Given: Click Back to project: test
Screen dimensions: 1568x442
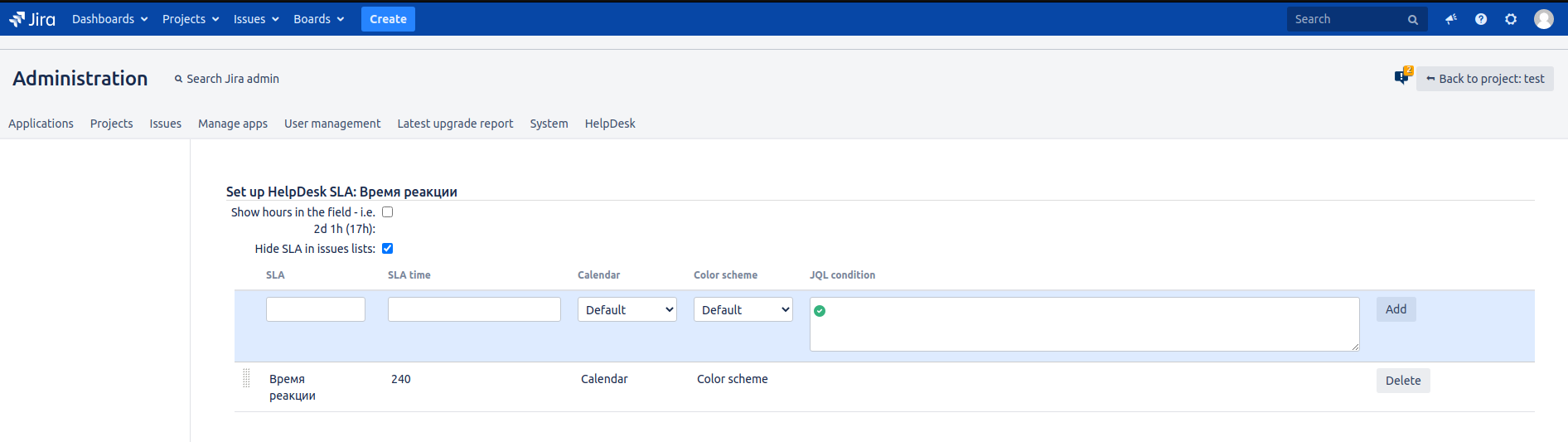Looking at the screenshot, I should click(1484, 79).
